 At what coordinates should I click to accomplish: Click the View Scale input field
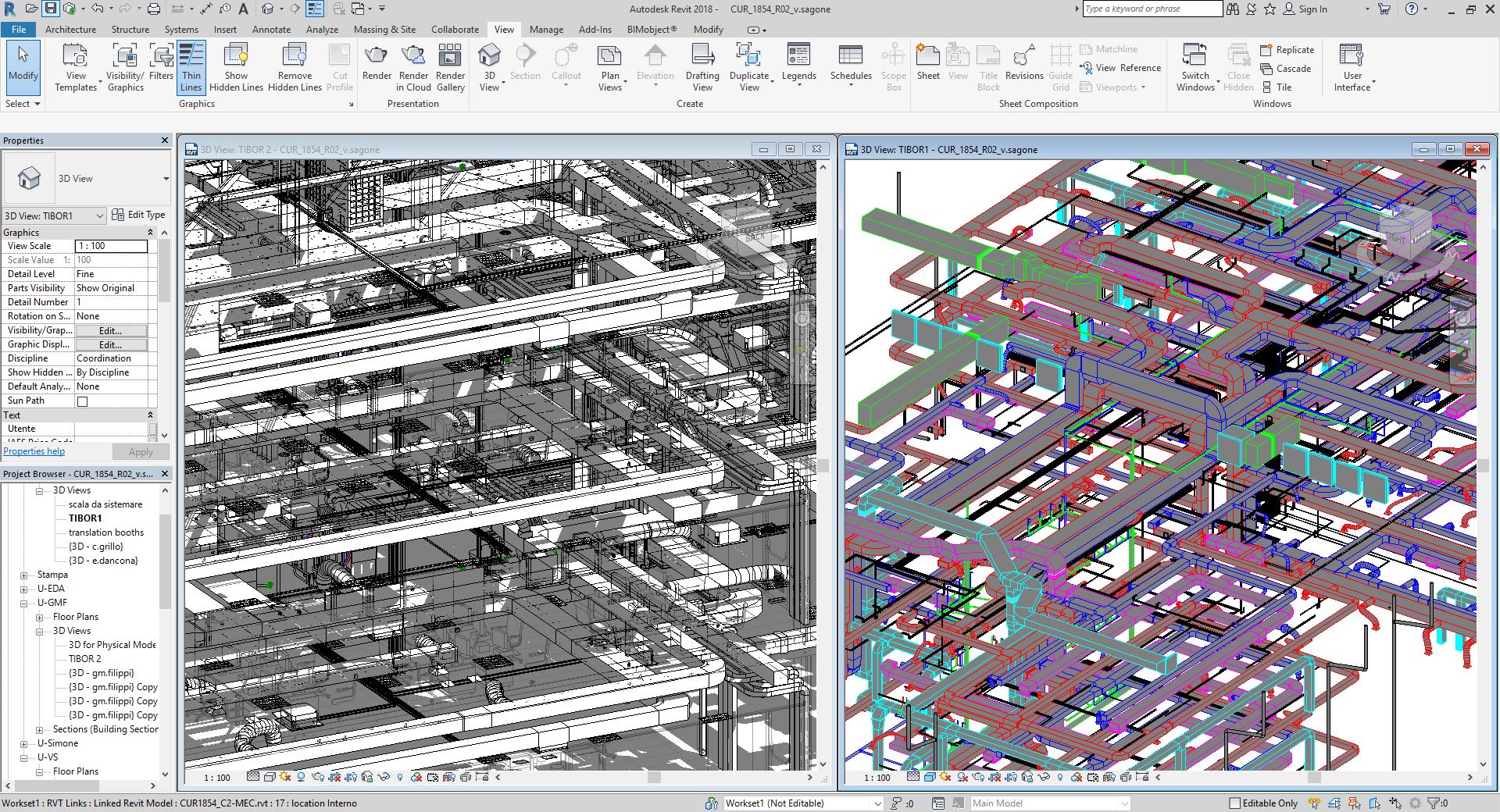(x=111, y=246)
